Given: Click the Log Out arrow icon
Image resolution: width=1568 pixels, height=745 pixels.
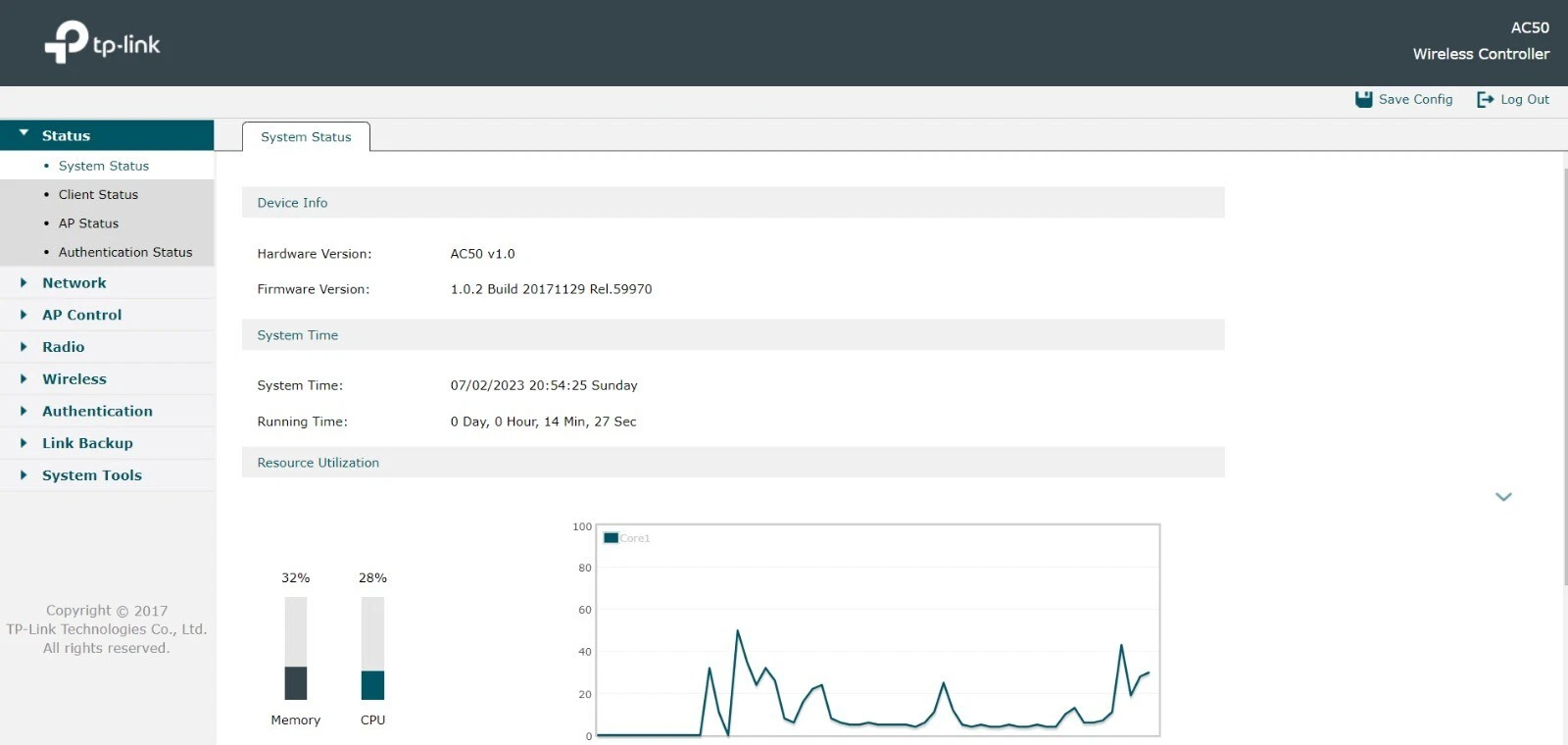Looking at the screenshot, I should 1485,99.
